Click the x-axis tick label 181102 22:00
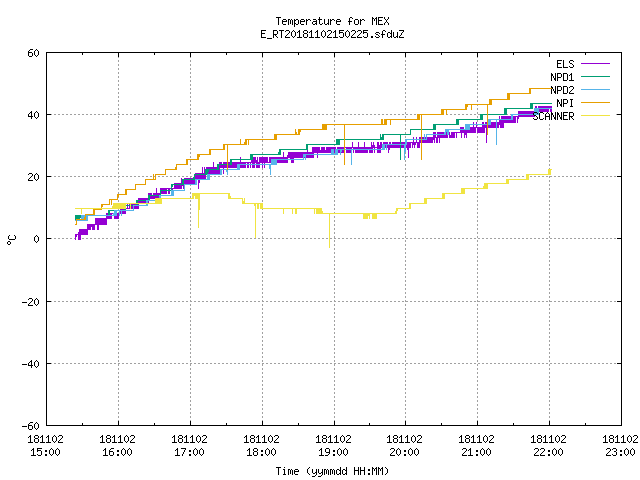Image resolution: width=640 pixels, height=480 pixels. [548, 446]
